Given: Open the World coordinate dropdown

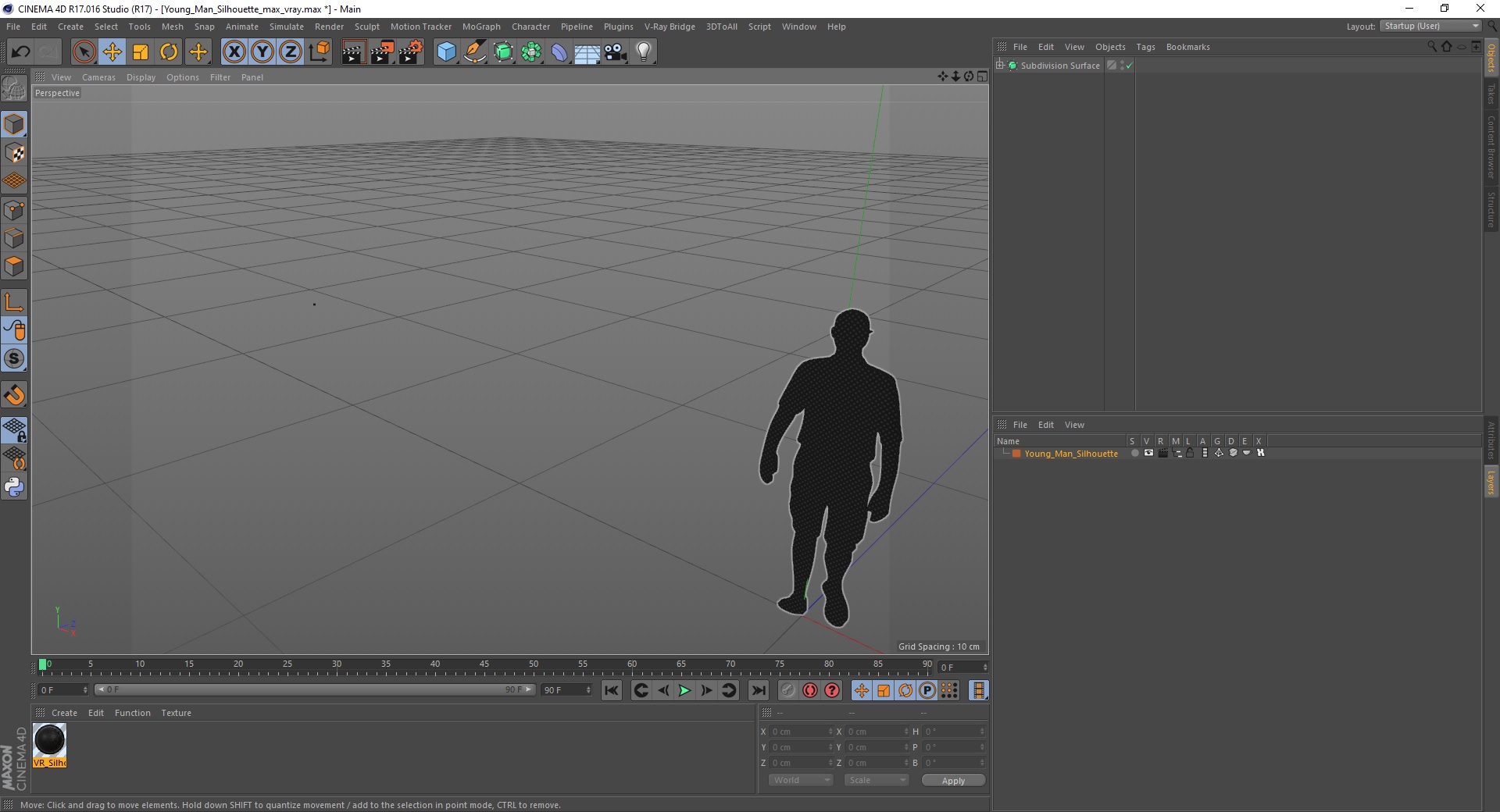Looking at the screenshot, I should tap(801, 780).
